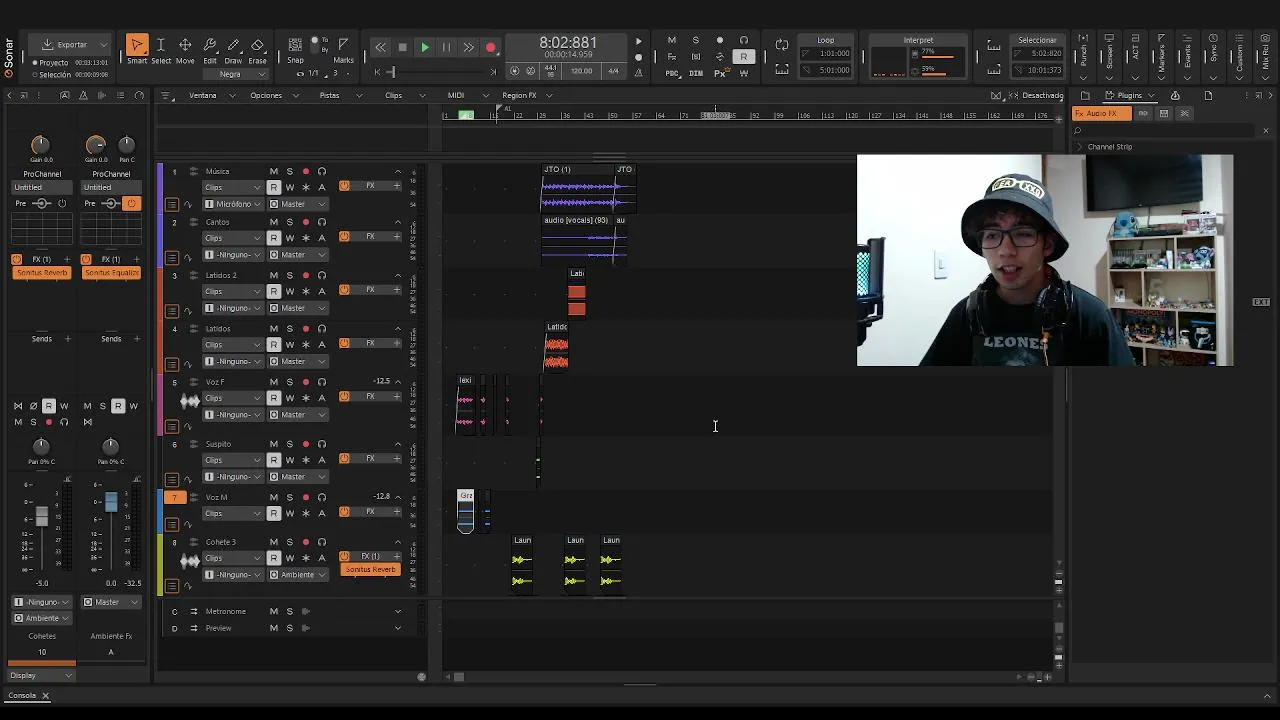
Task: Toggle the Loop on/off icon
Action: (x=782, y=45)
